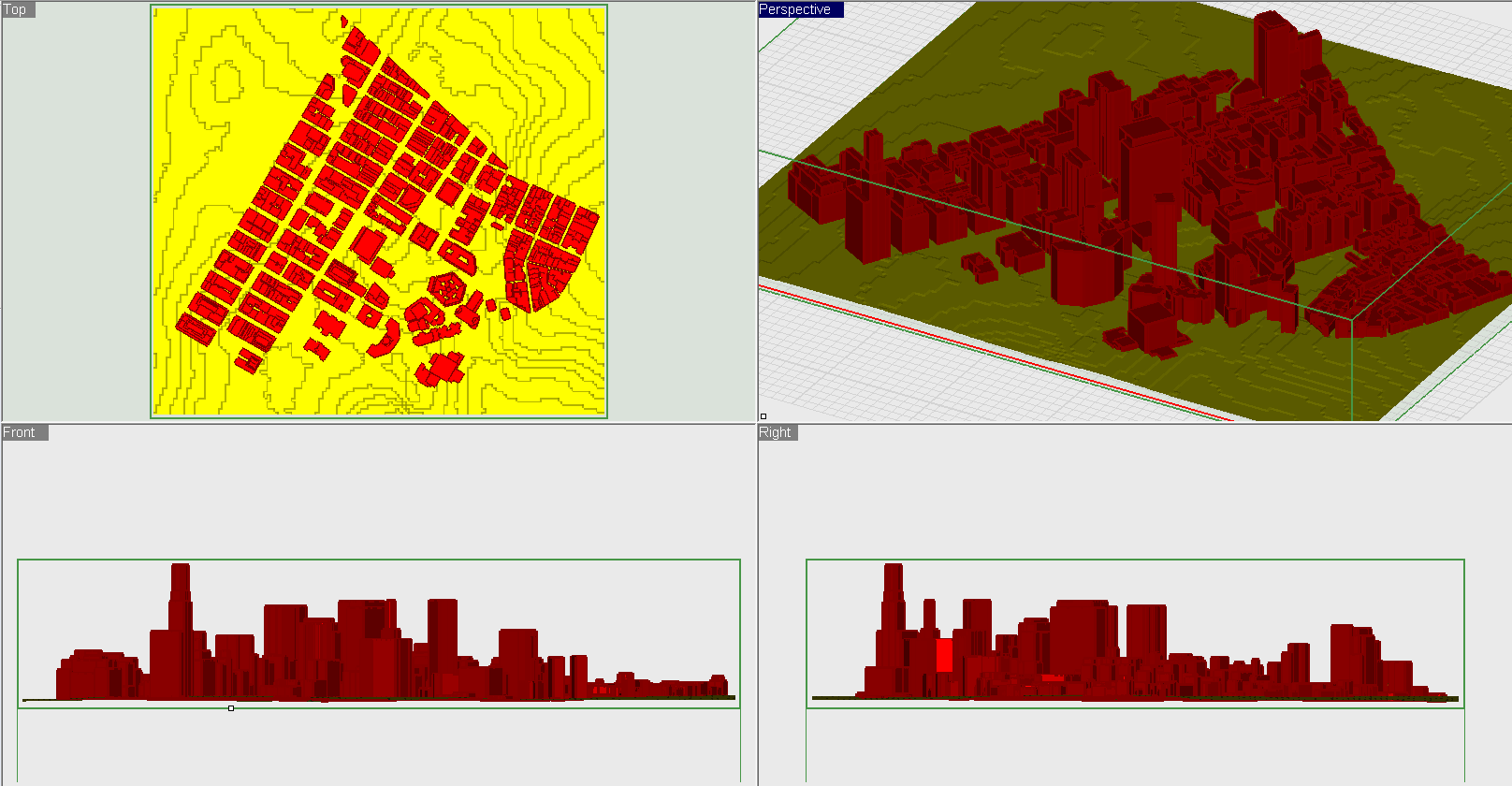The height and width of the screenshot is (786, 1512).
Task: Select the Perspective viewport title
Action: [x=800, y=9]
